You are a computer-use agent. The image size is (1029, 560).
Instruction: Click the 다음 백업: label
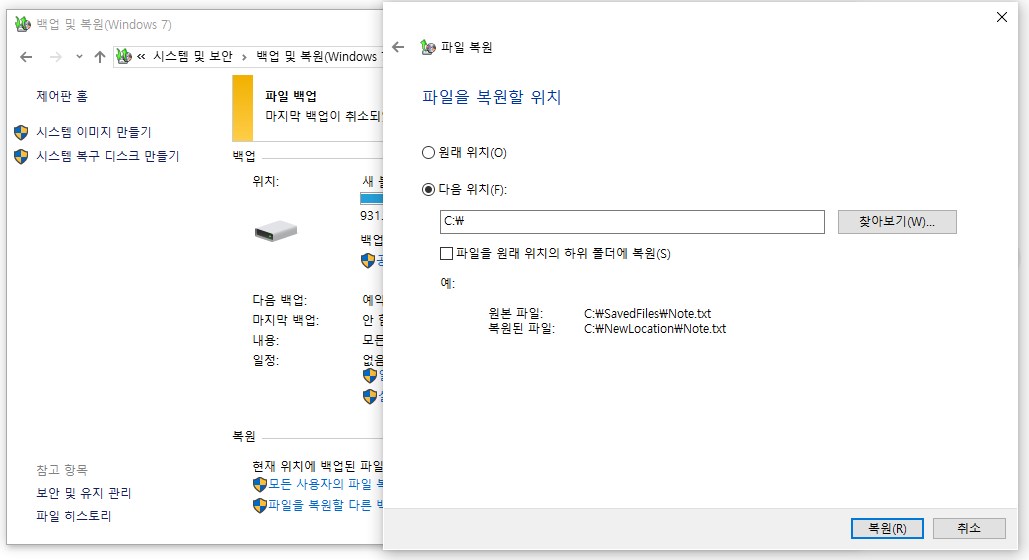[280, 300]
